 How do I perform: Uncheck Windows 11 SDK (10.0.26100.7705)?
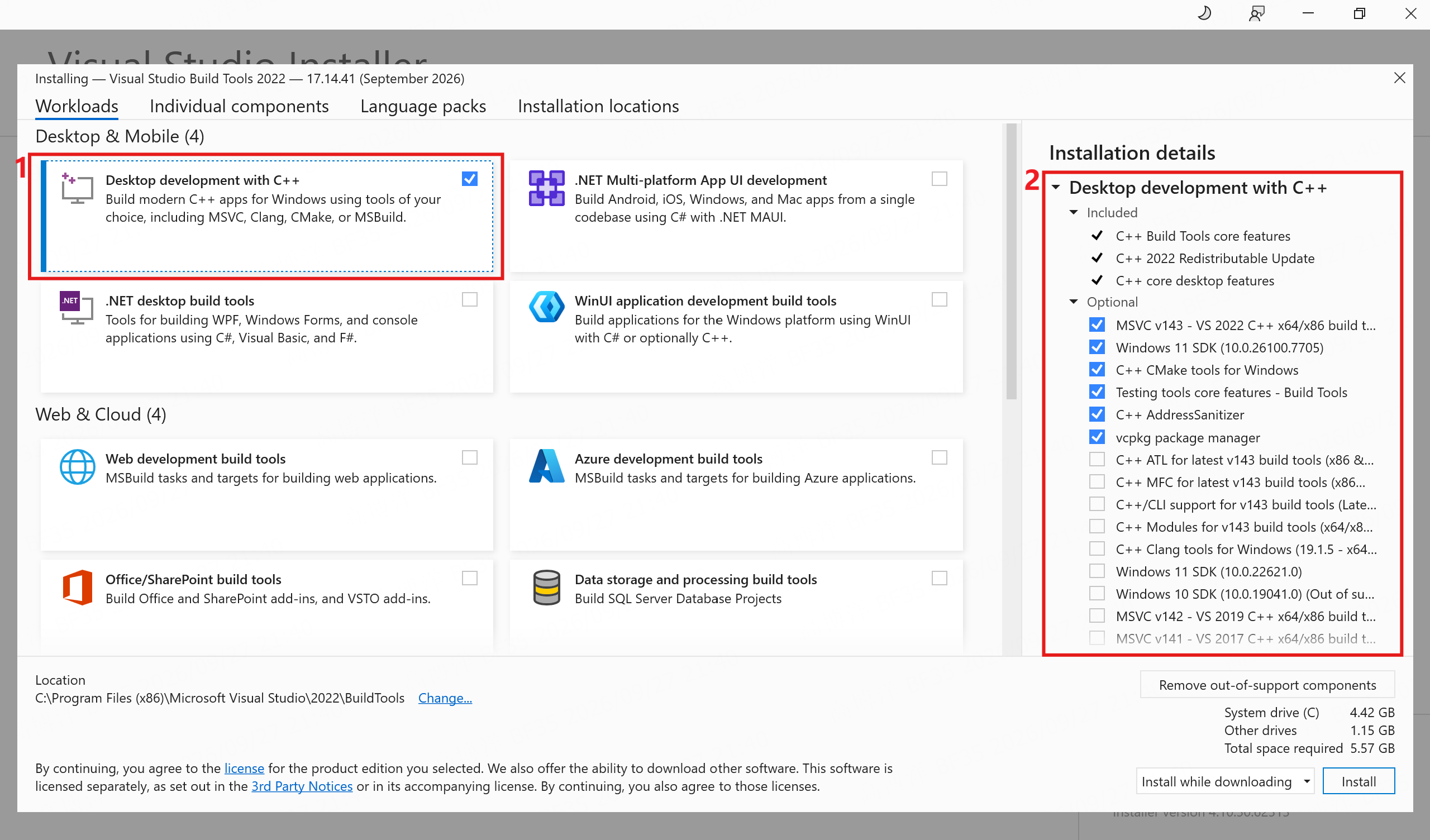[1097, 347]
